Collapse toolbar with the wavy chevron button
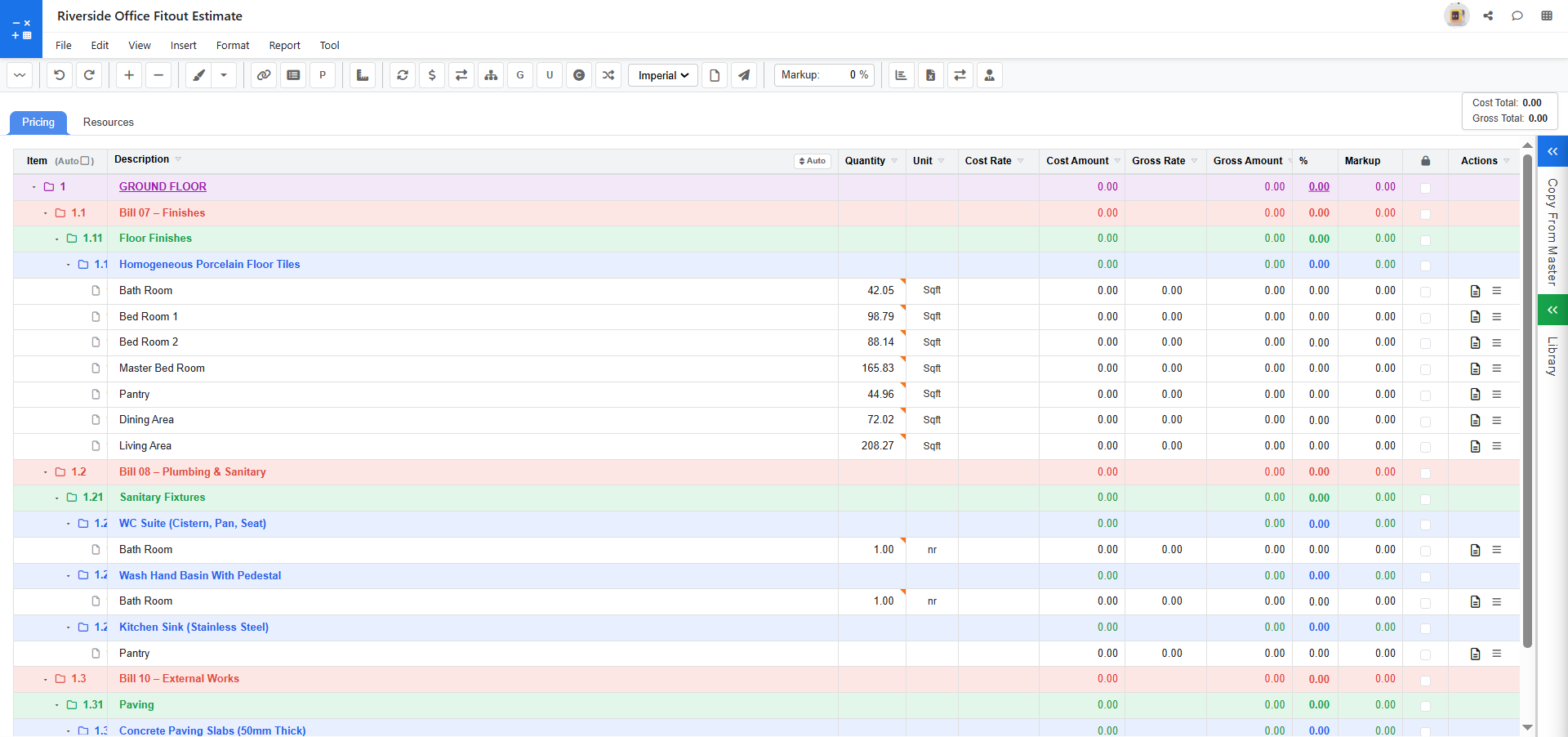Screen dimensions: 1568x737 (x=20, y=75)
